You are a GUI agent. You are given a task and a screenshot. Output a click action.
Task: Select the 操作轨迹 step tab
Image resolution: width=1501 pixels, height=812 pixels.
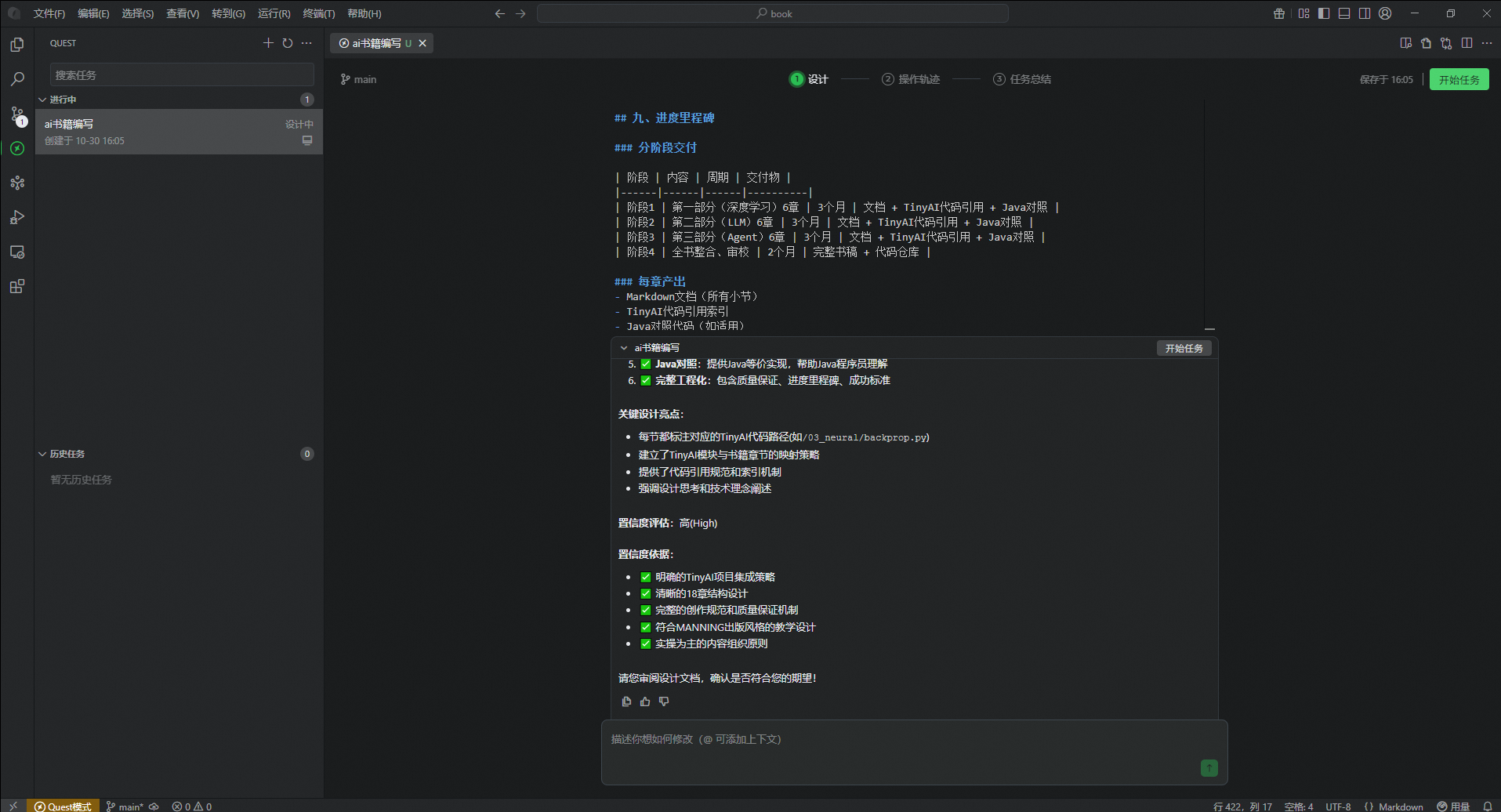click(x=909, y=79)
